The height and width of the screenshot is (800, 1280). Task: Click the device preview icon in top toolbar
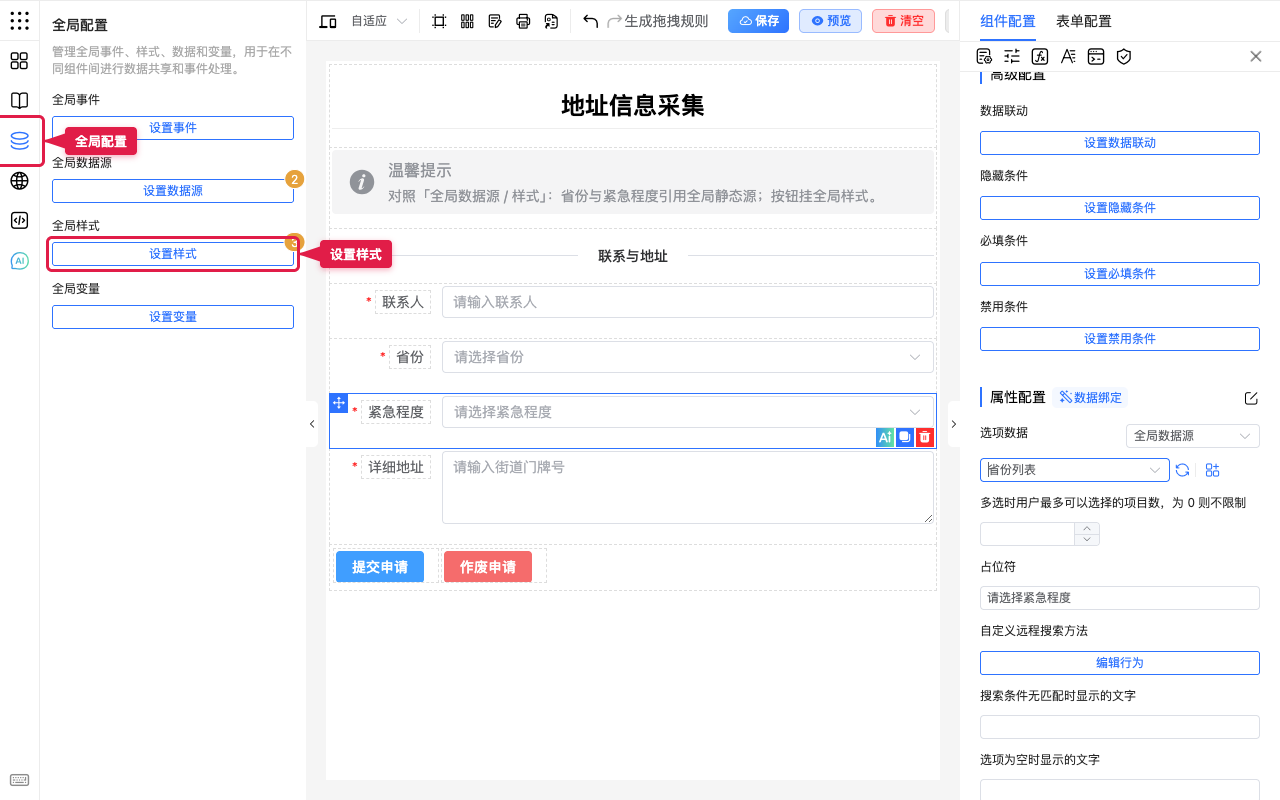[328, 21]
